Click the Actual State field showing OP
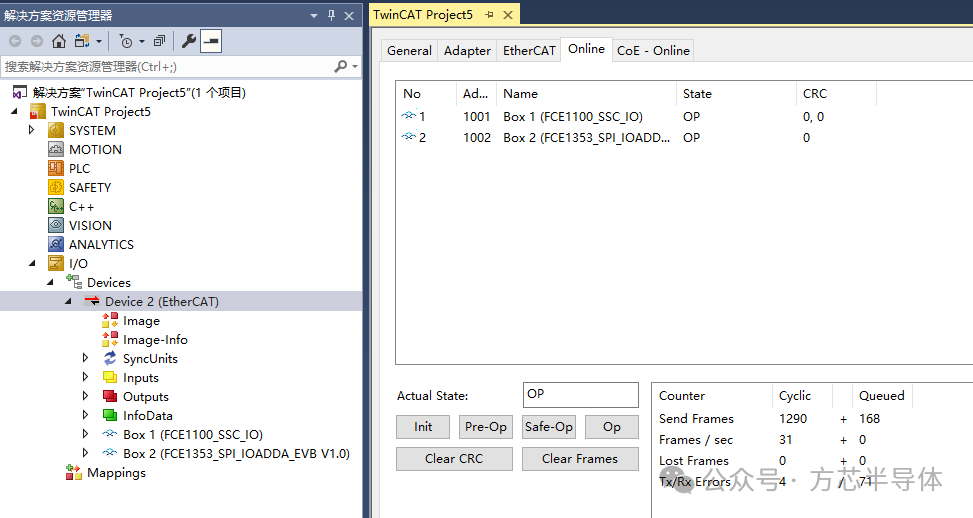973x518 pixels. click(x=581, y=395)
